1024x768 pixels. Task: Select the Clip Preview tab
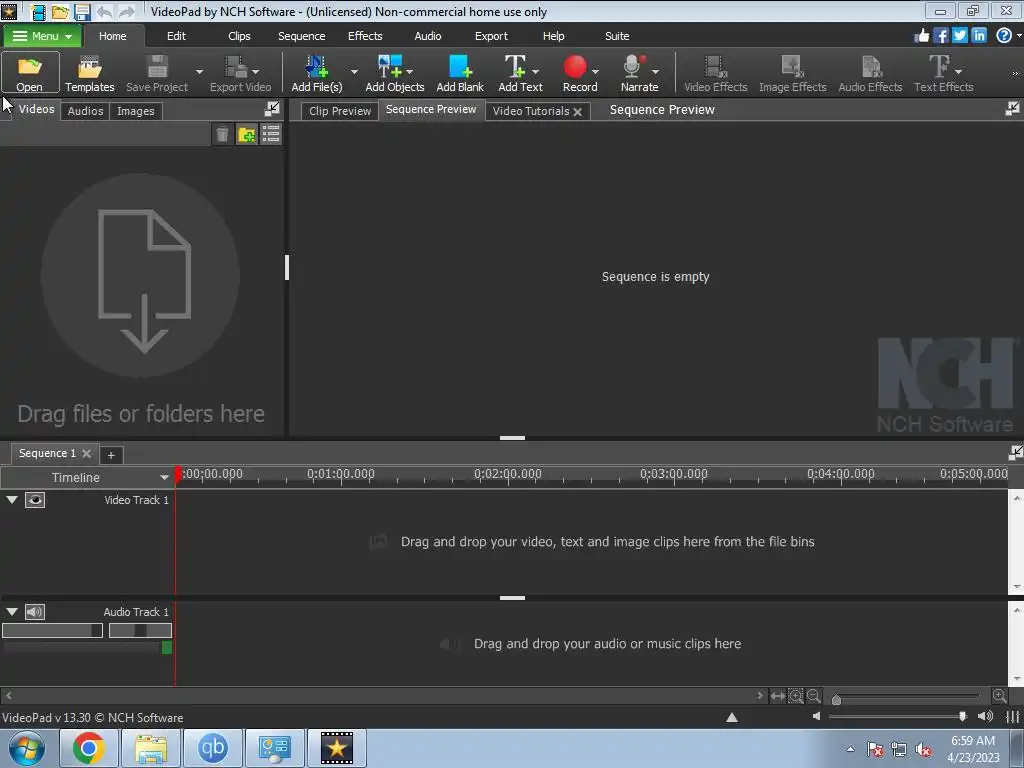(x=340, y=111)
